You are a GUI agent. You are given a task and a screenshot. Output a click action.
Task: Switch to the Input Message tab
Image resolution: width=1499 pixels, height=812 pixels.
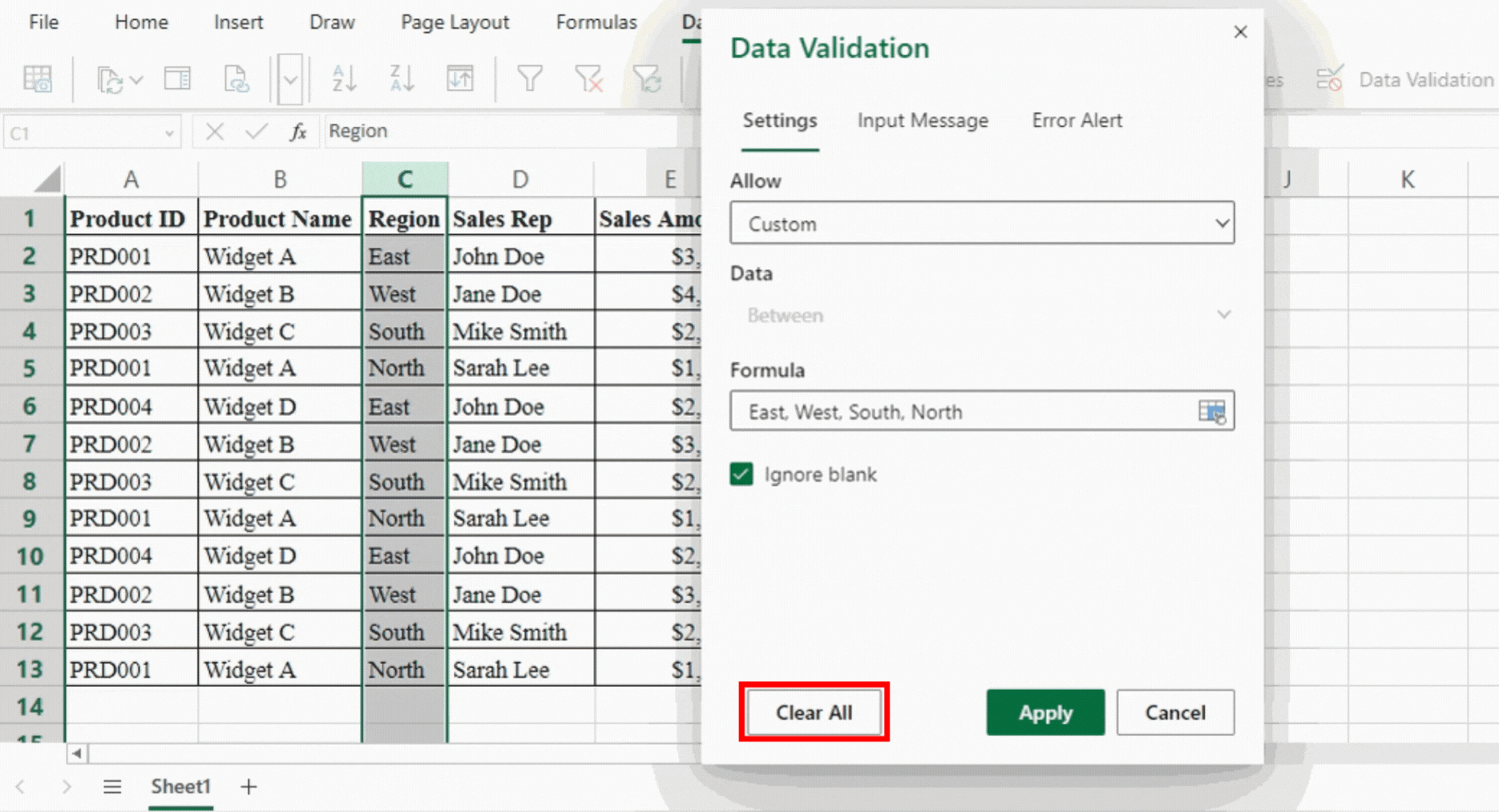point(923,120)
